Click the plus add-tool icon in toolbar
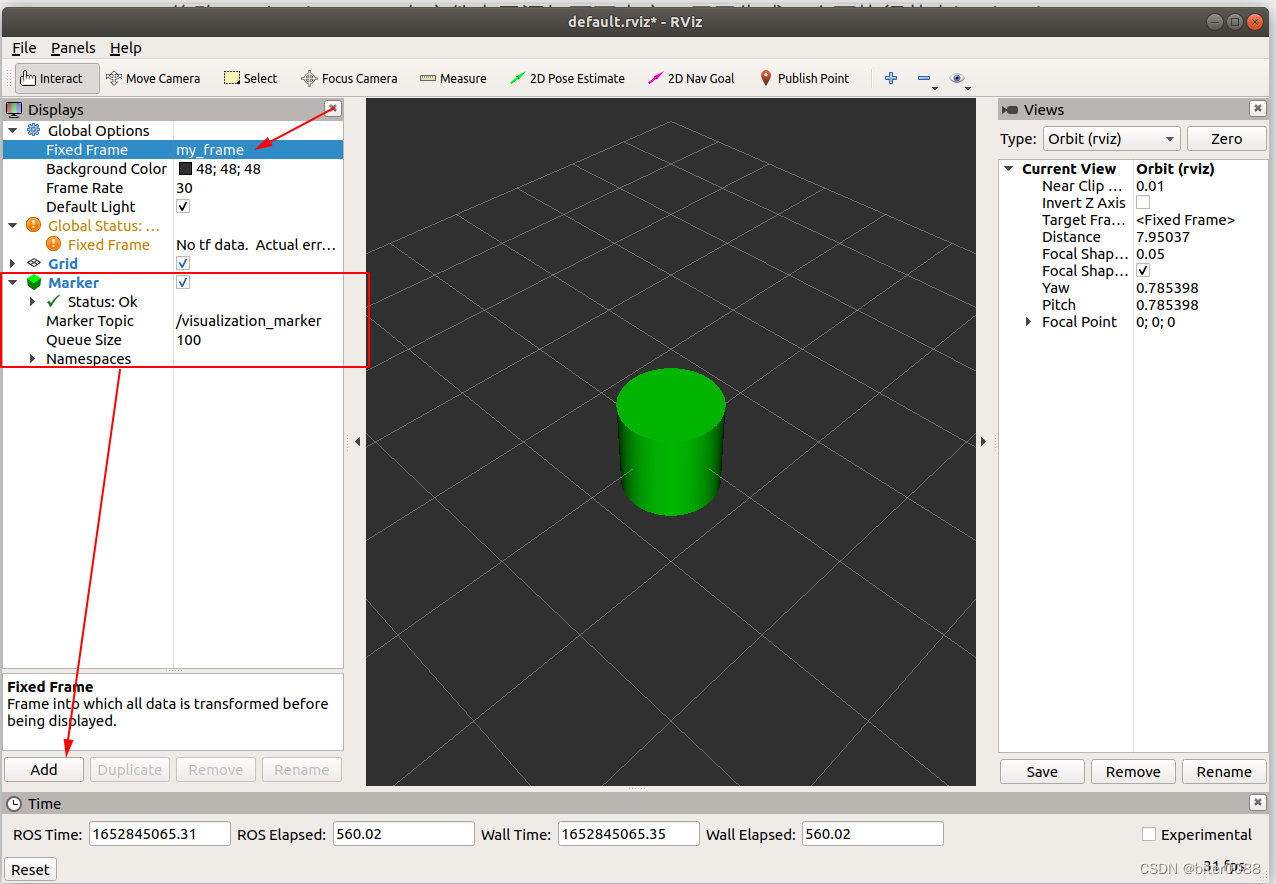The height and width of the screenshot is (884, 1276). pos(891,78)
